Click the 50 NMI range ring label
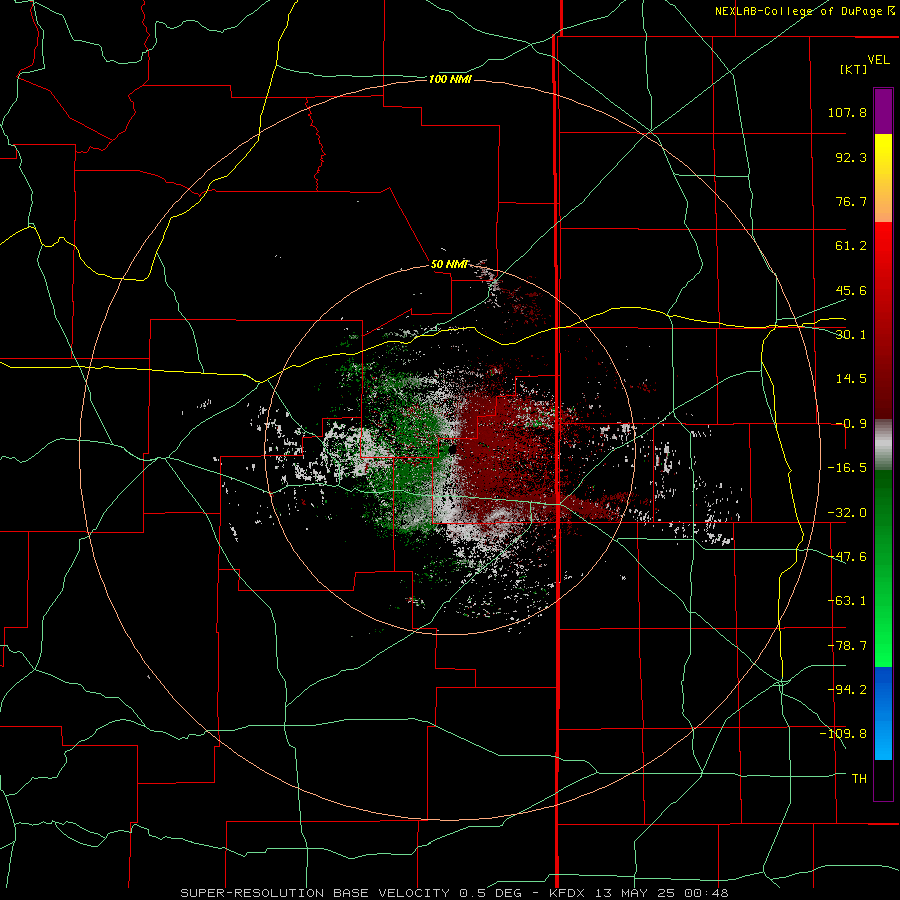 coord(449,264)
